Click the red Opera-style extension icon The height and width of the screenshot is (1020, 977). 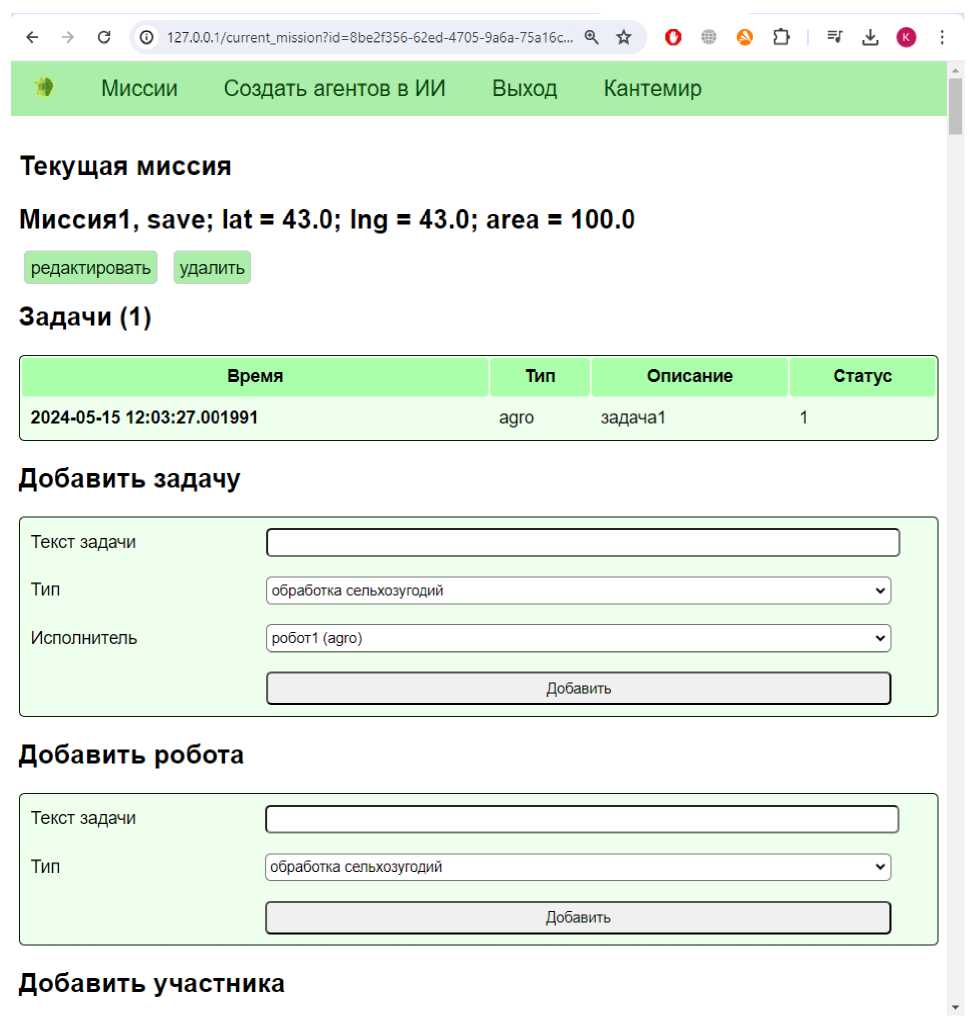[x=673, y=37]
